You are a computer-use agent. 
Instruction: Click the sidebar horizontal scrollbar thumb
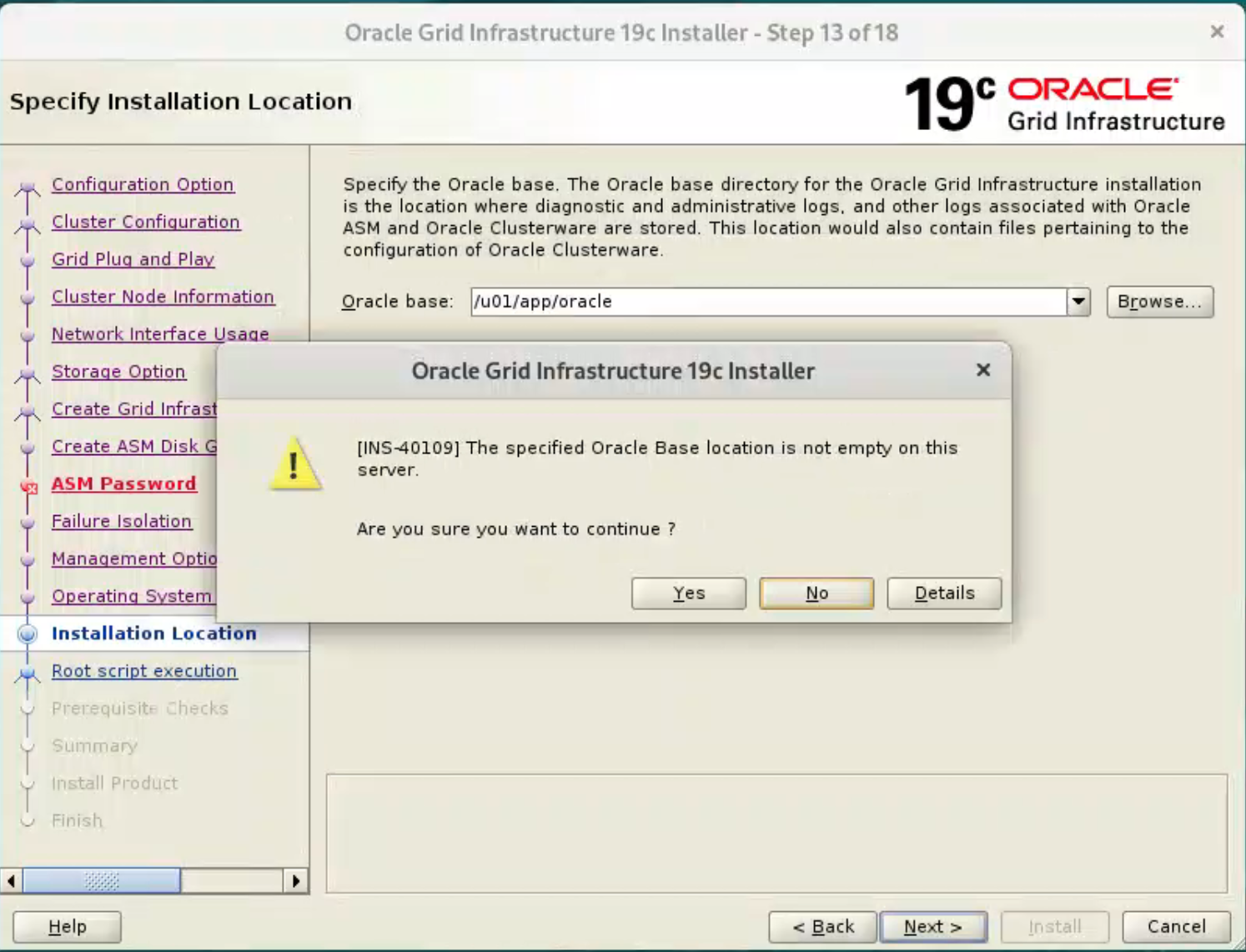(x=101, y=881)
